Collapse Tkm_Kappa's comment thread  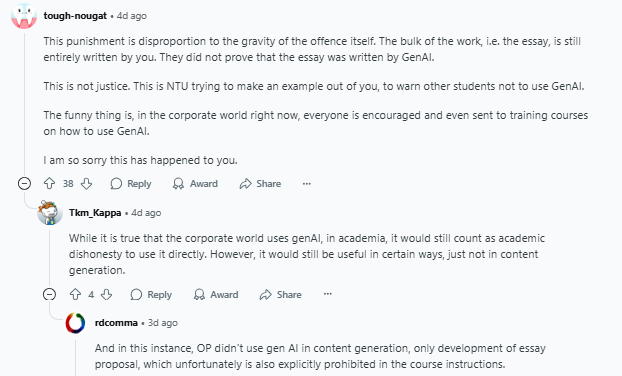tap(50, 294)
